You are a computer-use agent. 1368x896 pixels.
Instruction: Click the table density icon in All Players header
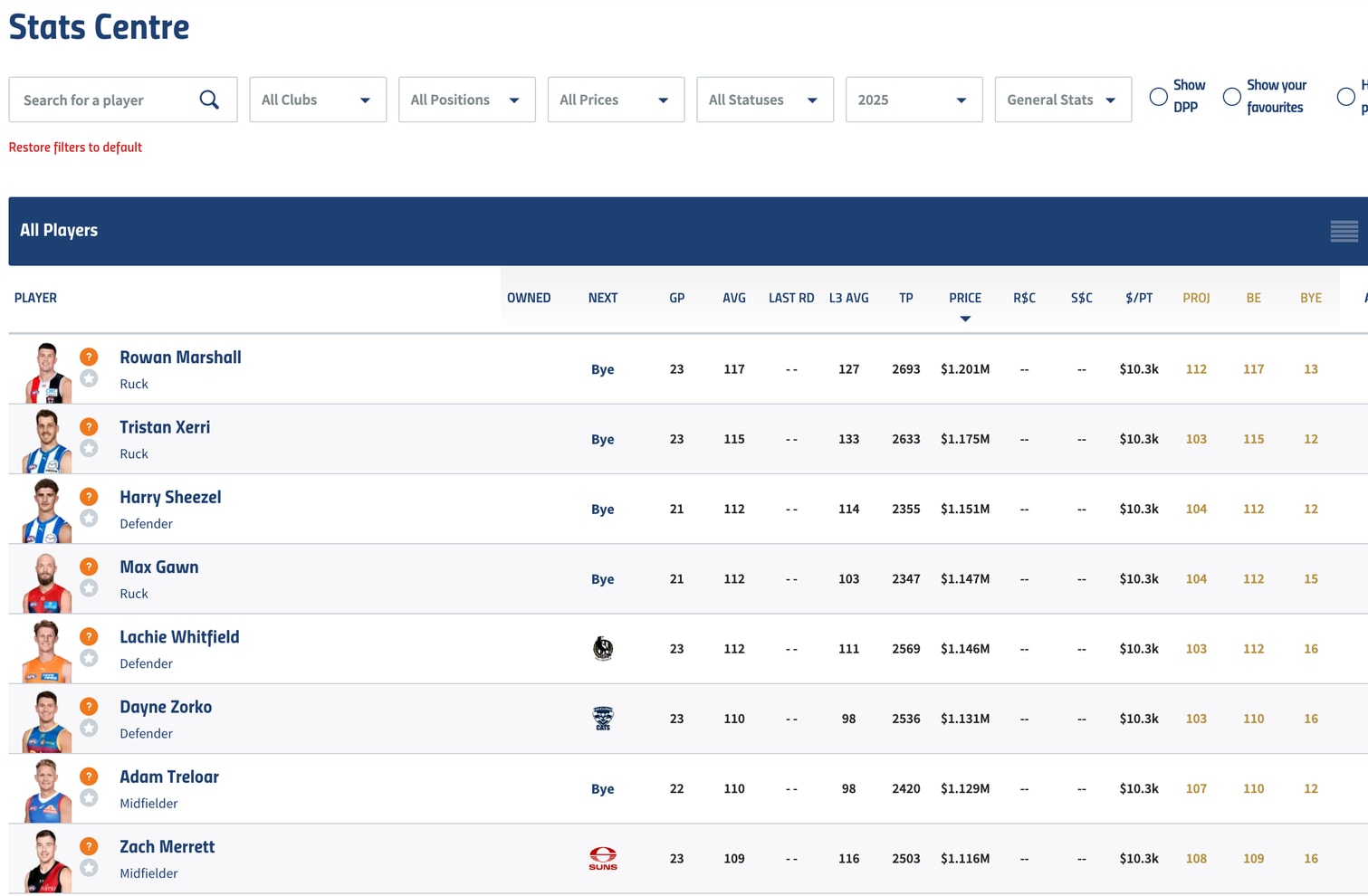point(1344,231)
